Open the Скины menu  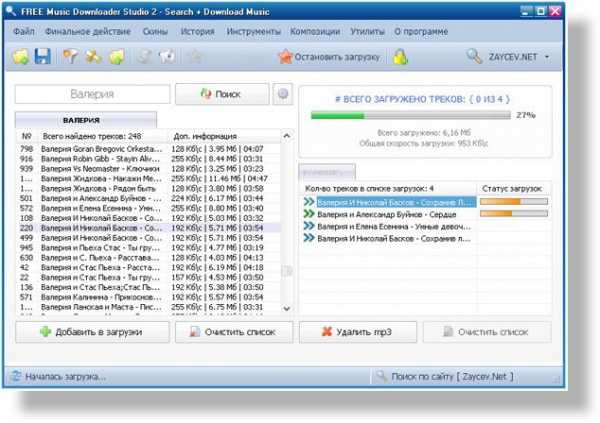pyautogui.click(x=155, y=31)
